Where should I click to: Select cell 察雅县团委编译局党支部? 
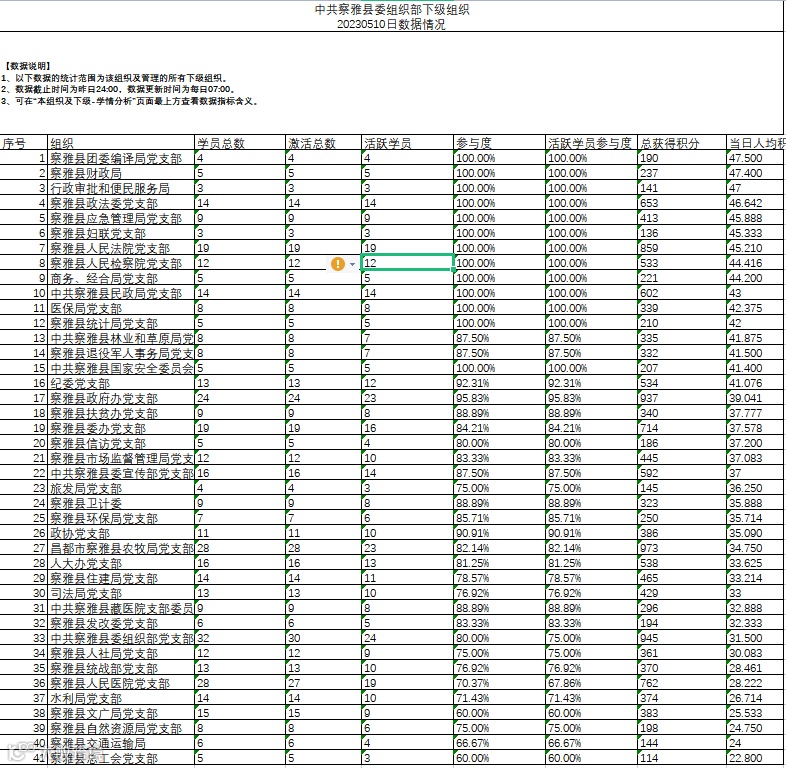(121, 158)
